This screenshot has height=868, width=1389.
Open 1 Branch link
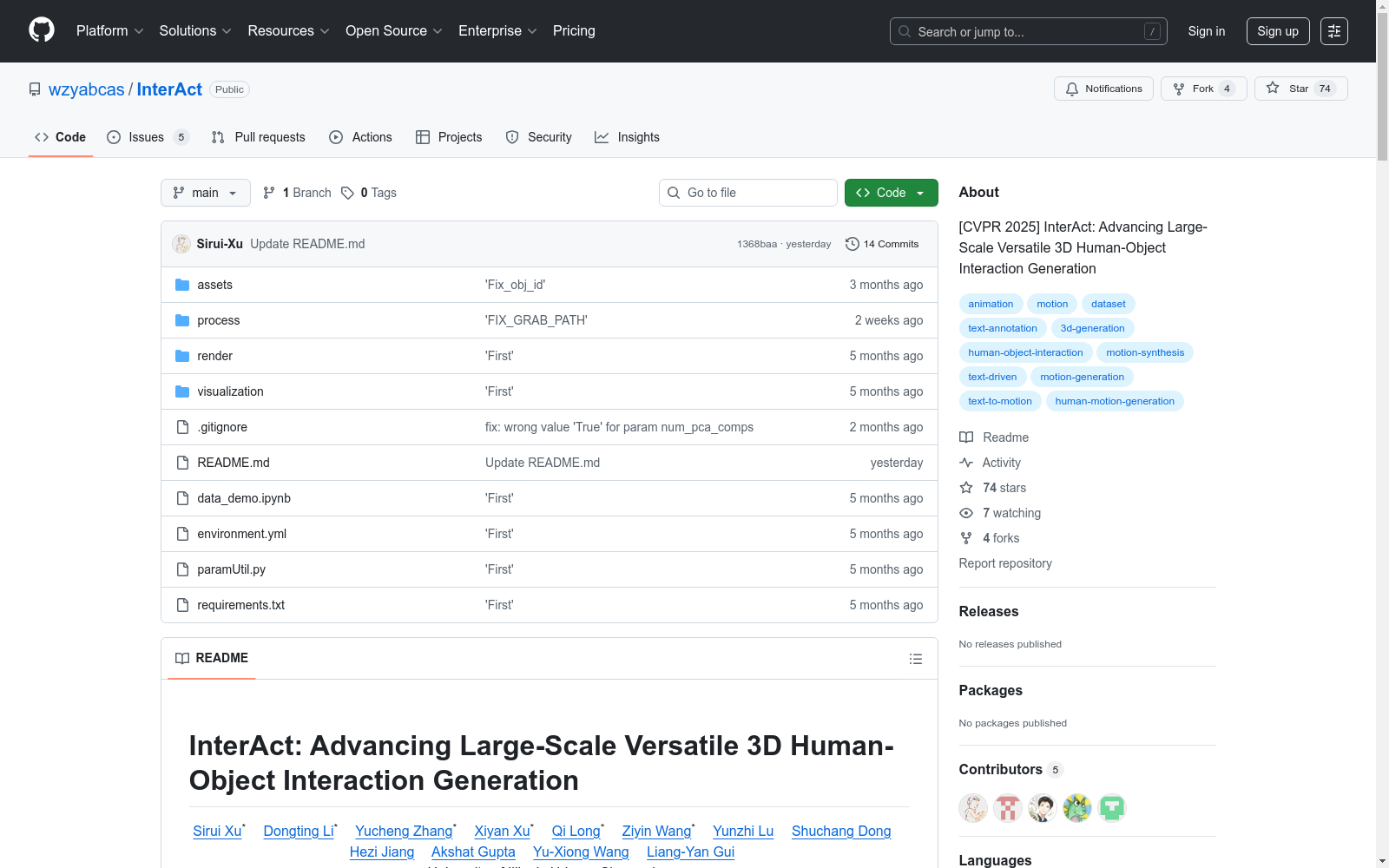point(297,193)
